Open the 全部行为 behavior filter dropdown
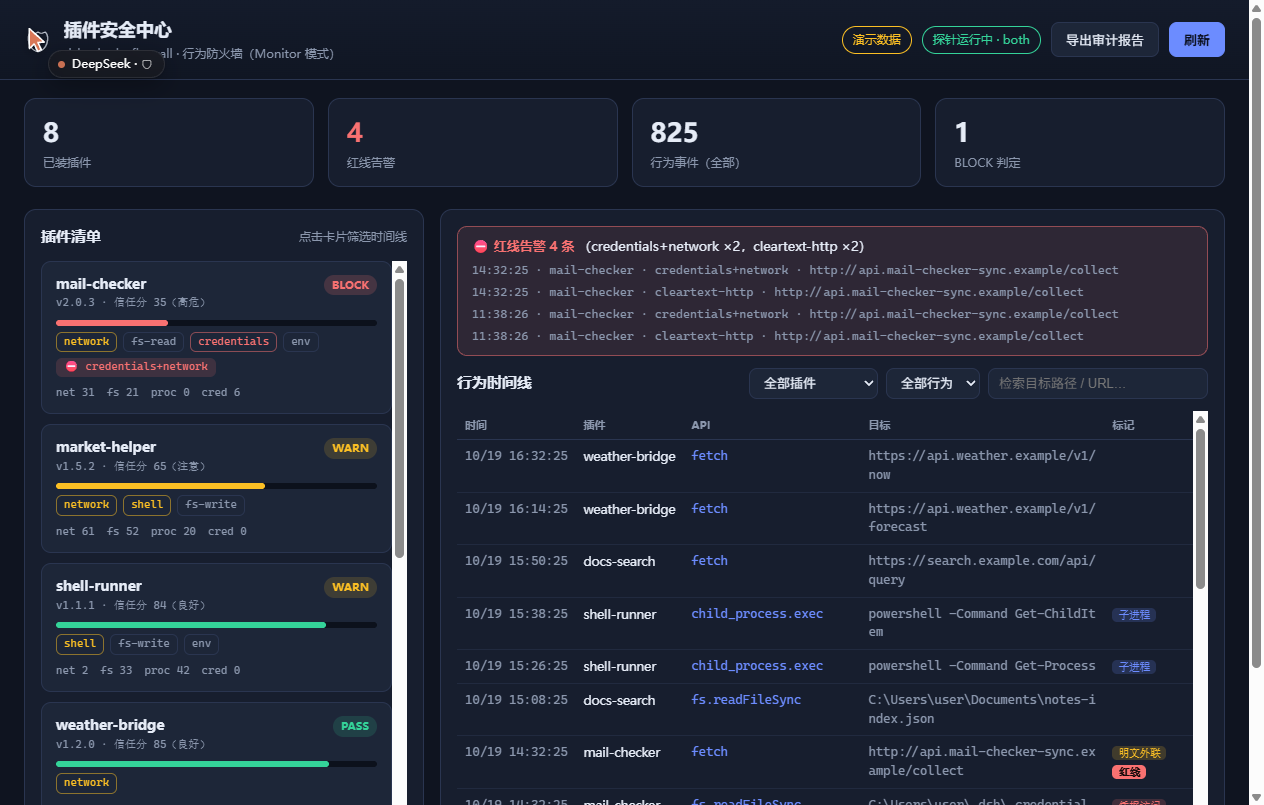Screen dimensions: 1264x805 (933, 383)
